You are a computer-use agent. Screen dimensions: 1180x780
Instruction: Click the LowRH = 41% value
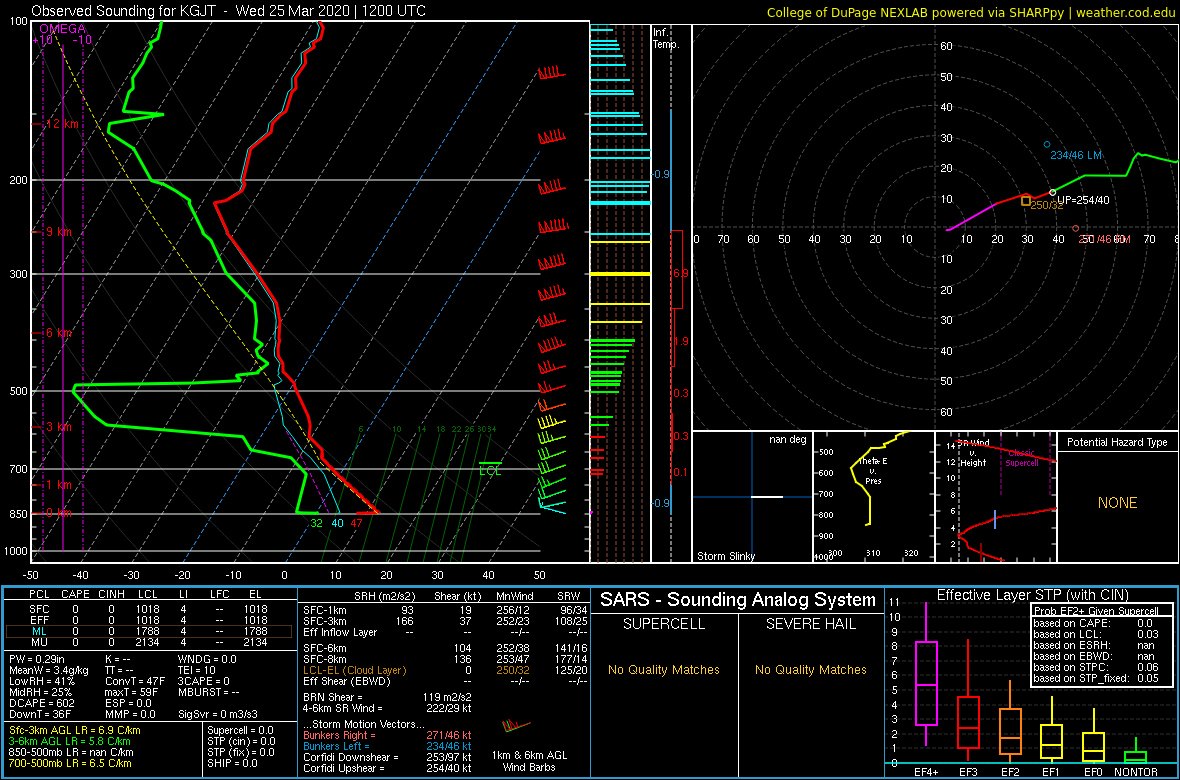(43, 681)
